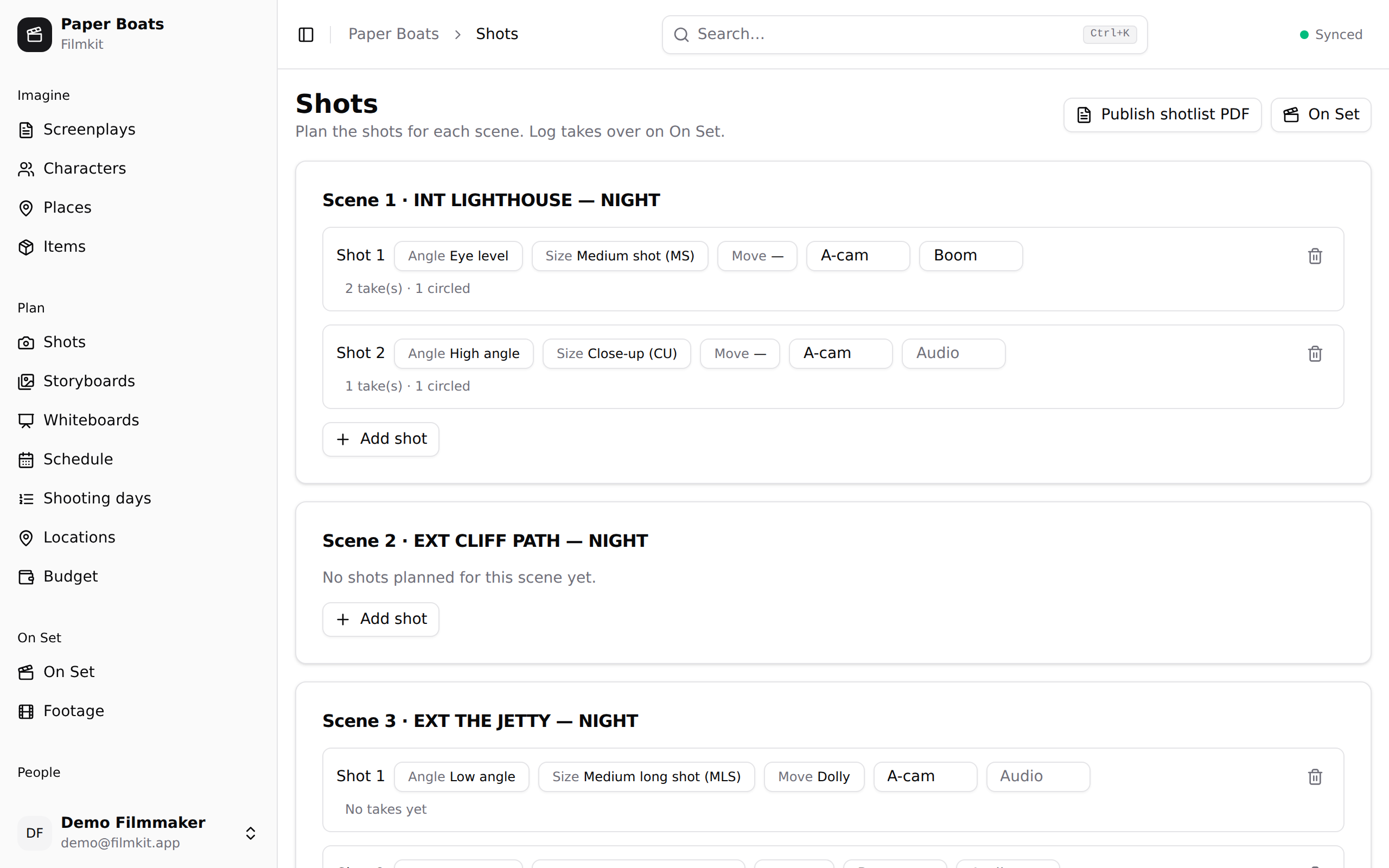Delete Shot 2 of Scene 1
The width and height of the screenshot is (1389, 868).
tap(1315, 354)
